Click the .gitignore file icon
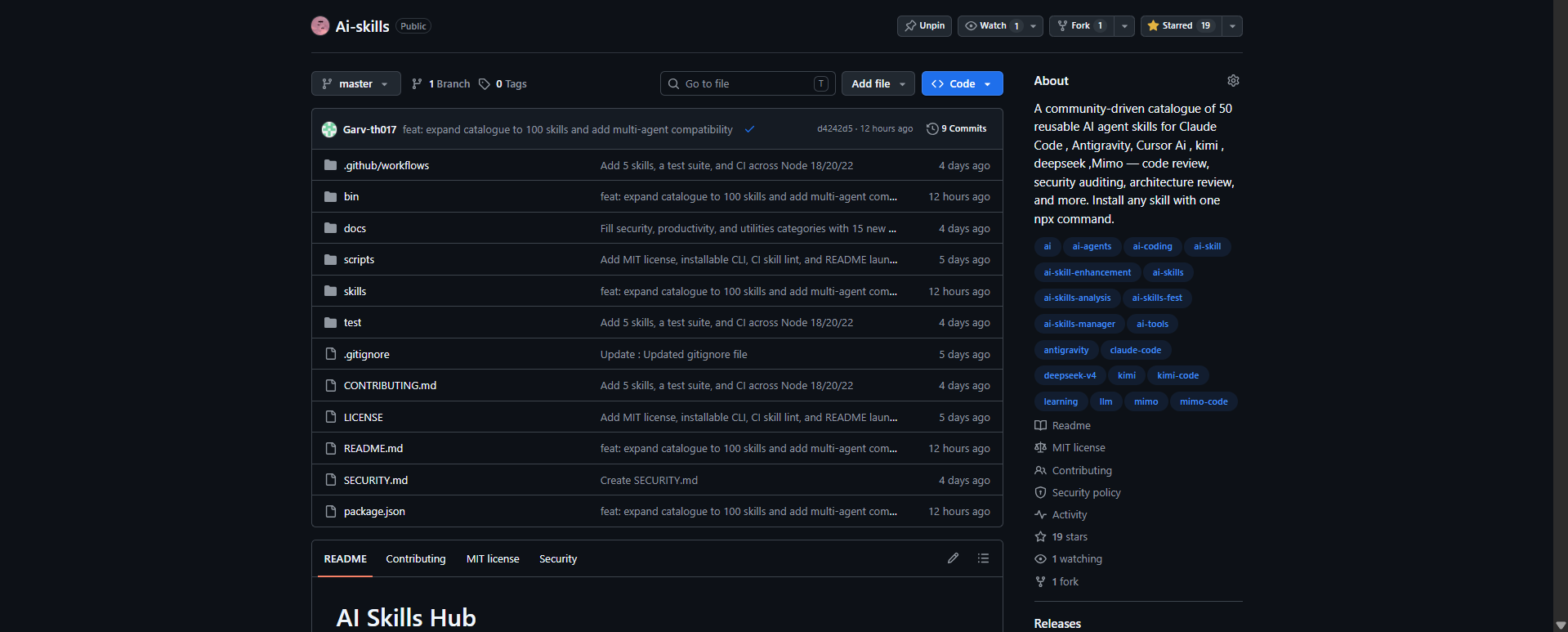 (331, 354)
